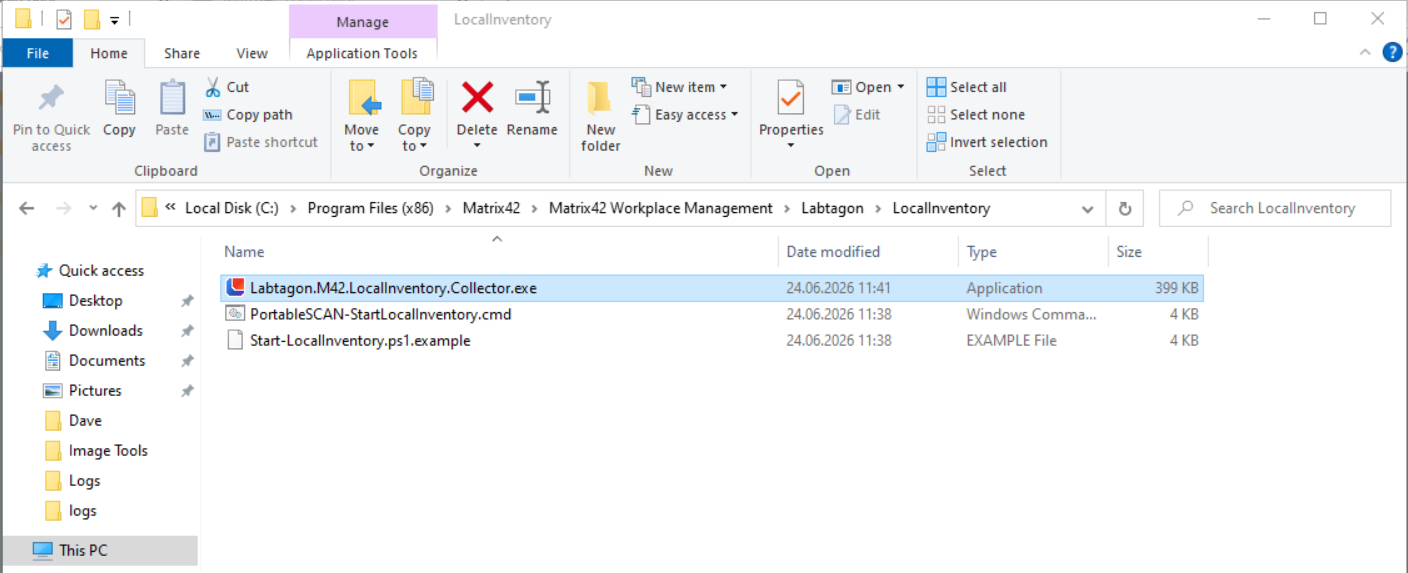Viewport: 1408px width, 573px height.
Task: Expand the Delete options arrow
Action: coord(477,146)
